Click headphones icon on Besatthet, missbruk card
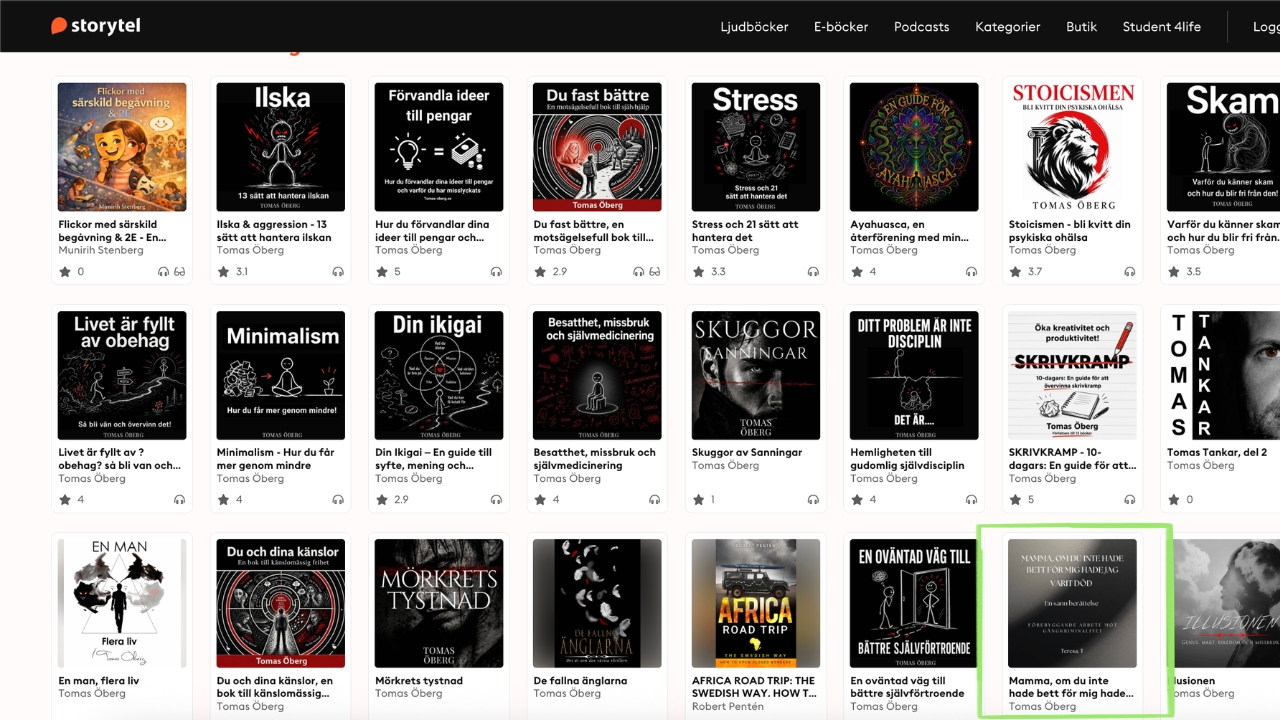1280x720 pixels. (x=655, y=500)
